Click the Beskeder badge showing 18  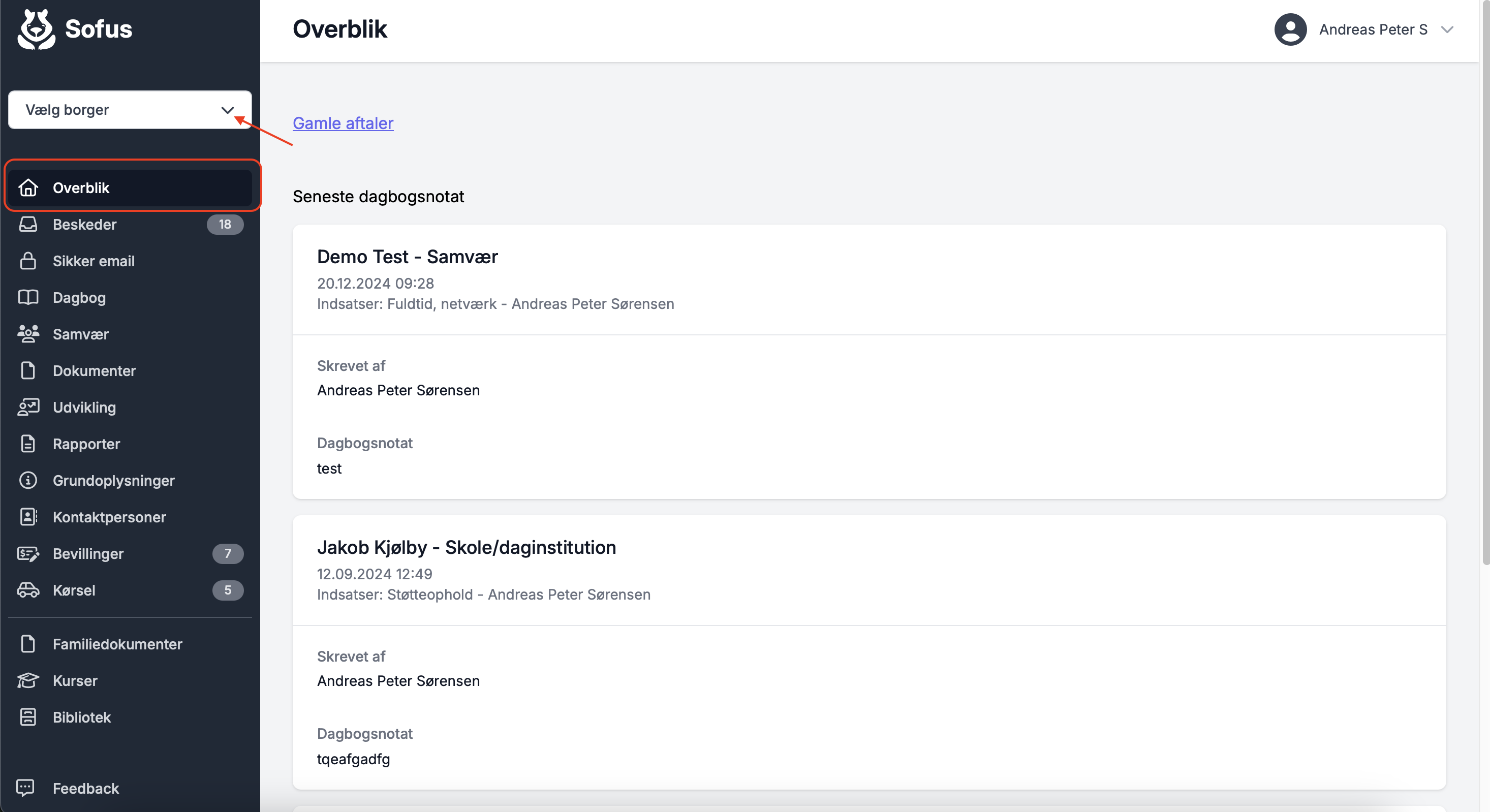(225, 225)
